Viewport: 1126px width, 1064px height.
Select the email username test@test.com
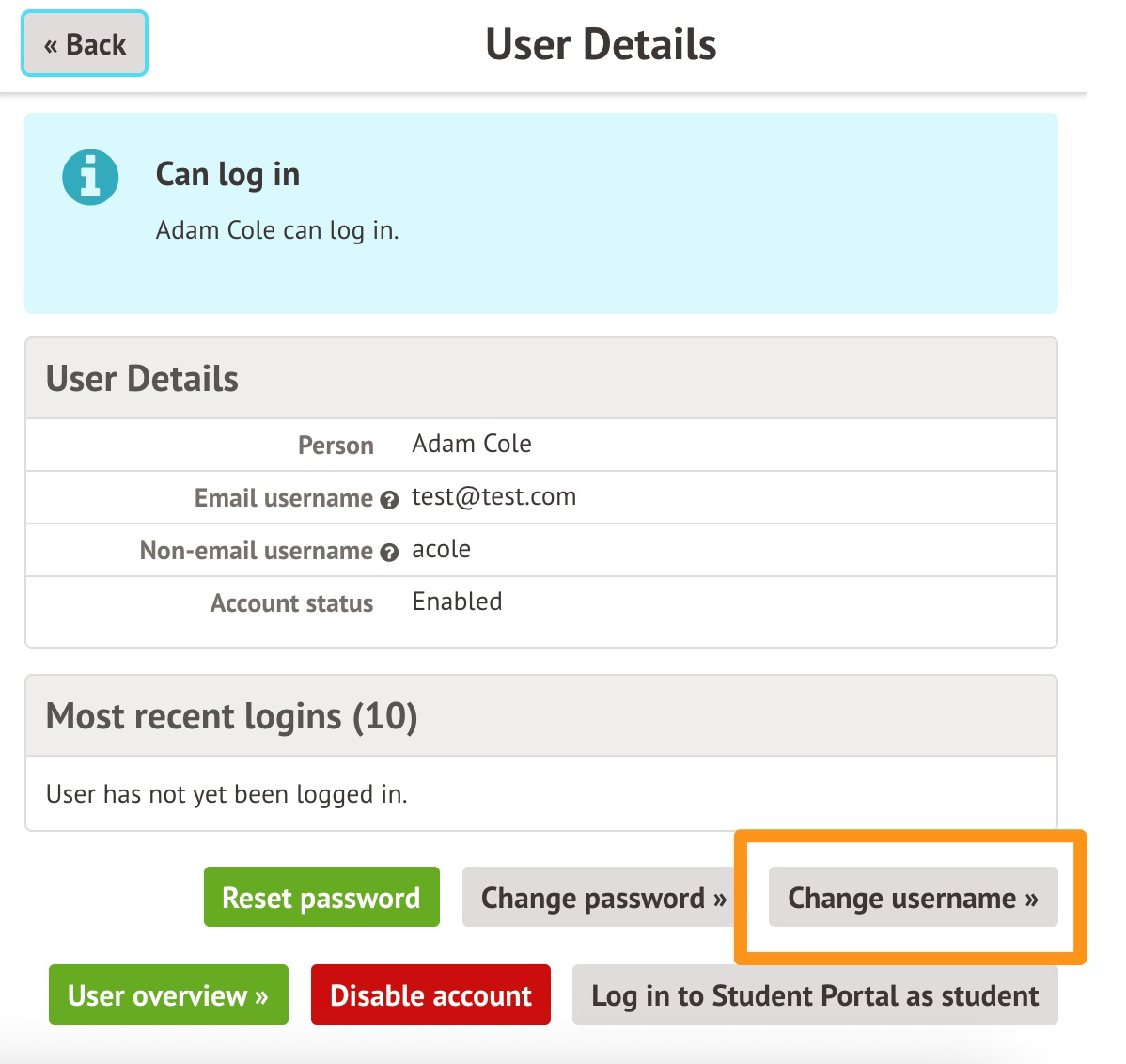click(x=494, y=497)
